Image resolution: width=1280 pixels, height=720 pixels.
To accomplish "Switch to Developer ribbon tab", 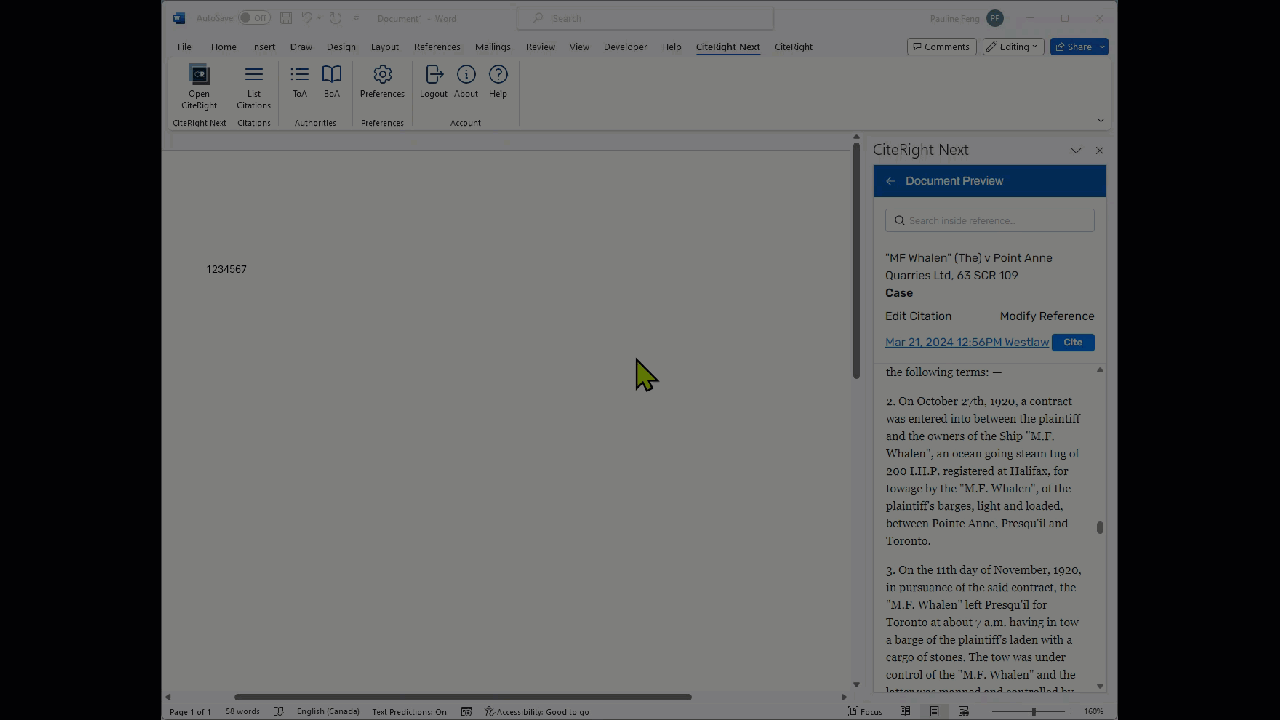I will click(626, 47).
